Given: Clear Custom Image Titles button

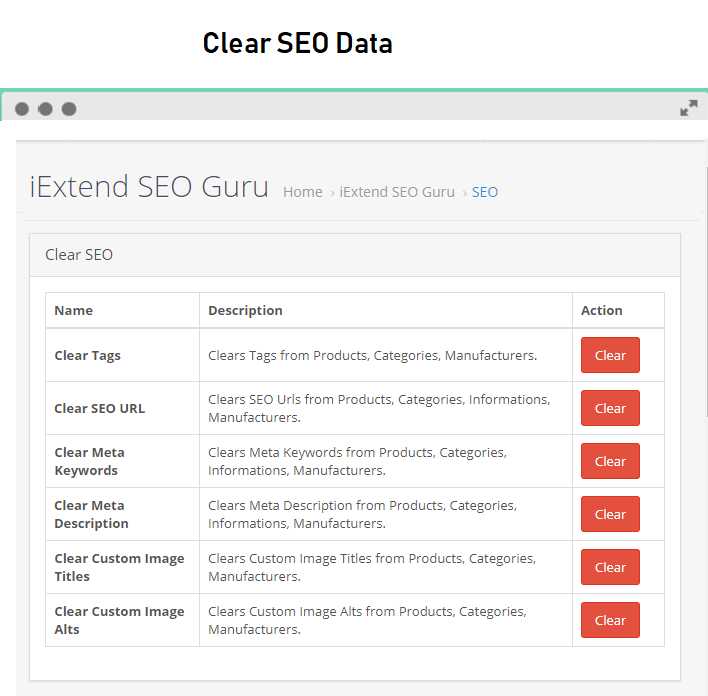Looking at the screenshot, I should [x=610, y=567].
